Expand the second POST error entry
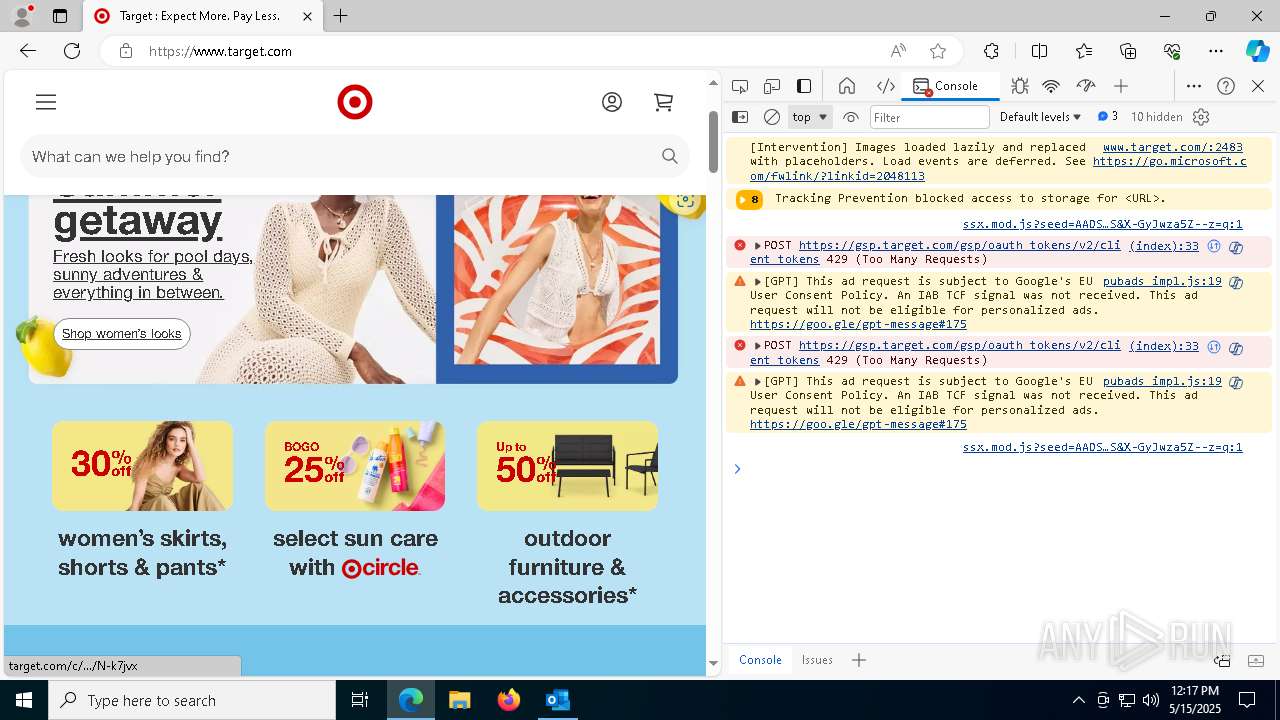Viewport: 1280px width, 720px height. tap(757, 345)
